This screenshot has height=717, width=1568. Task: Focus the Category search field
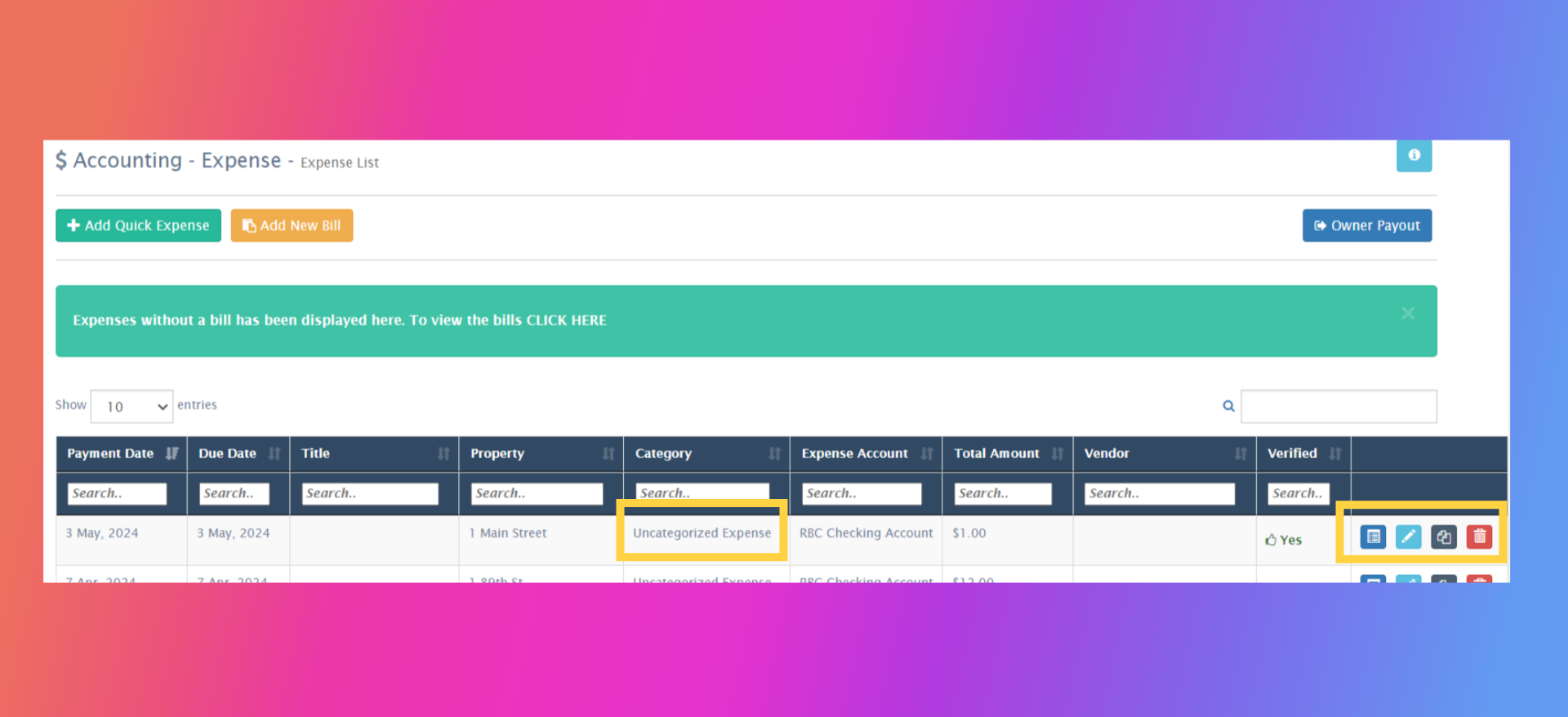pyautogui.click(x=702, y=492)
